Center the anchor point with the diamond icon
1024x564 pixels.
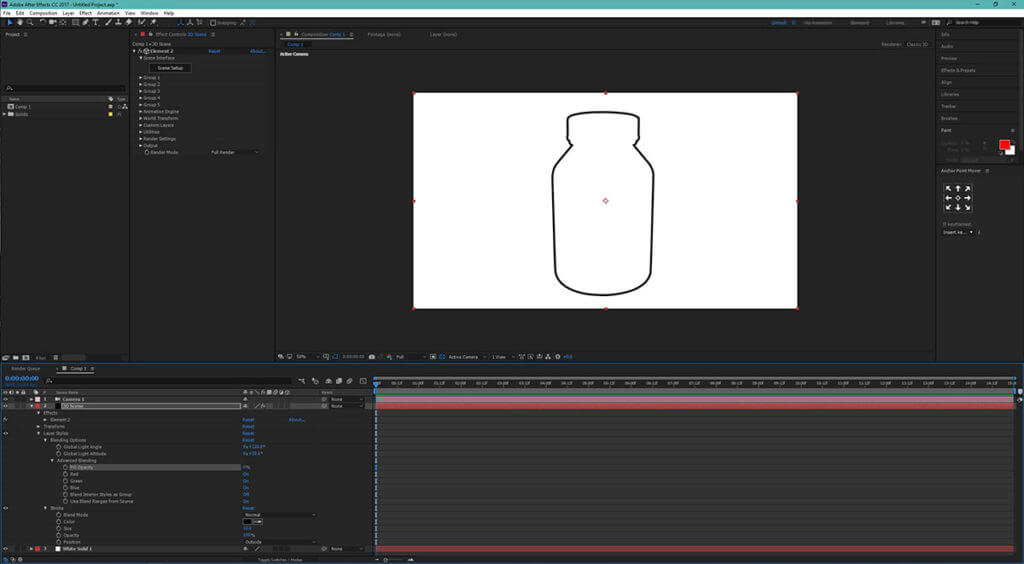958,198
